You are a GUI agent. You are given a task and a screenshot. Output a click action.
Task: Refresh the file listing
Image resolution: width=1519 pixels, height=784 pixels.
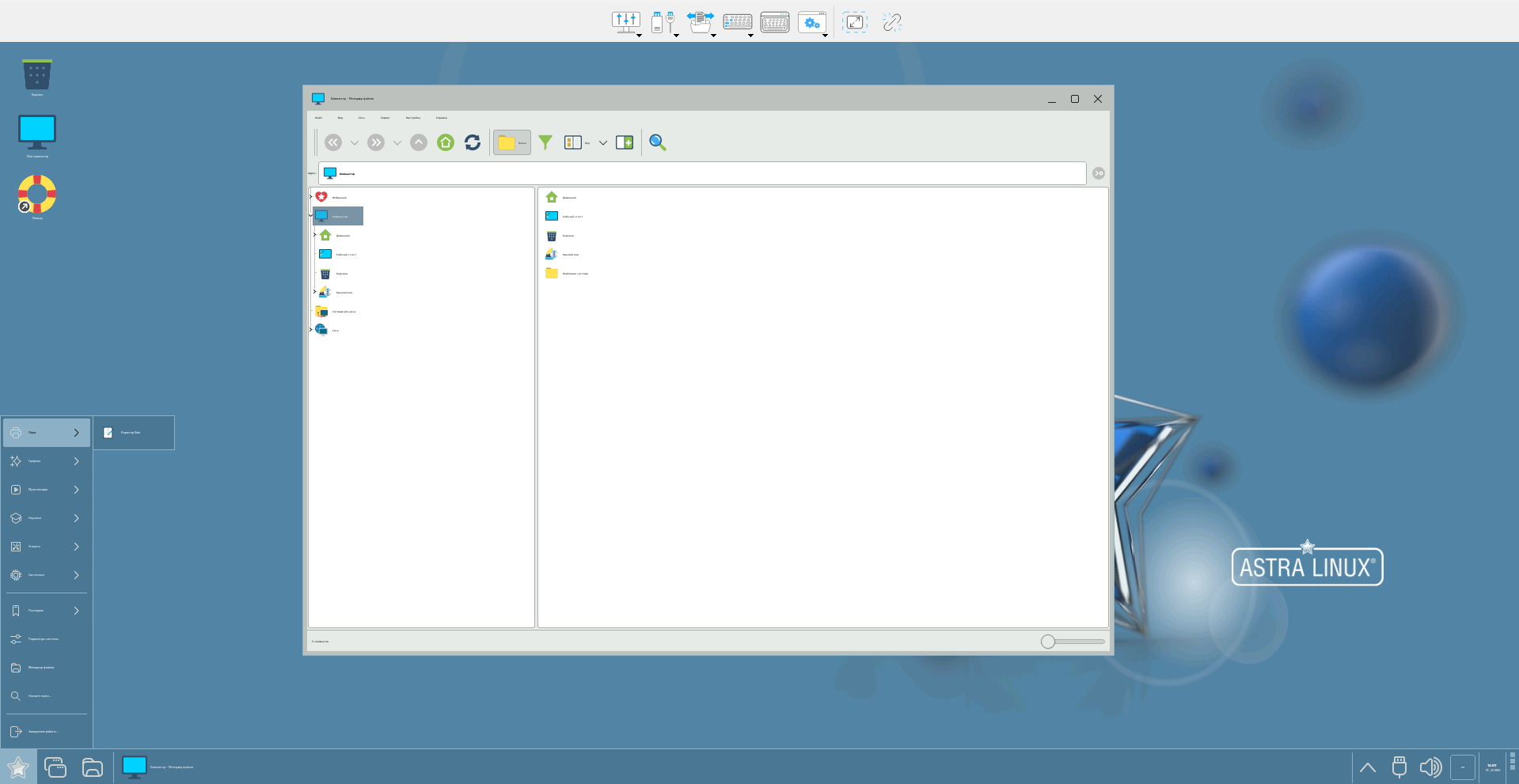(x=473, y=142)
